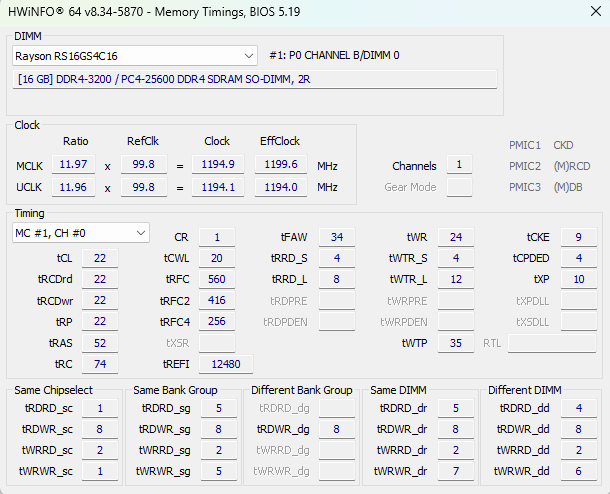Click the CKD label

(563, 145)
